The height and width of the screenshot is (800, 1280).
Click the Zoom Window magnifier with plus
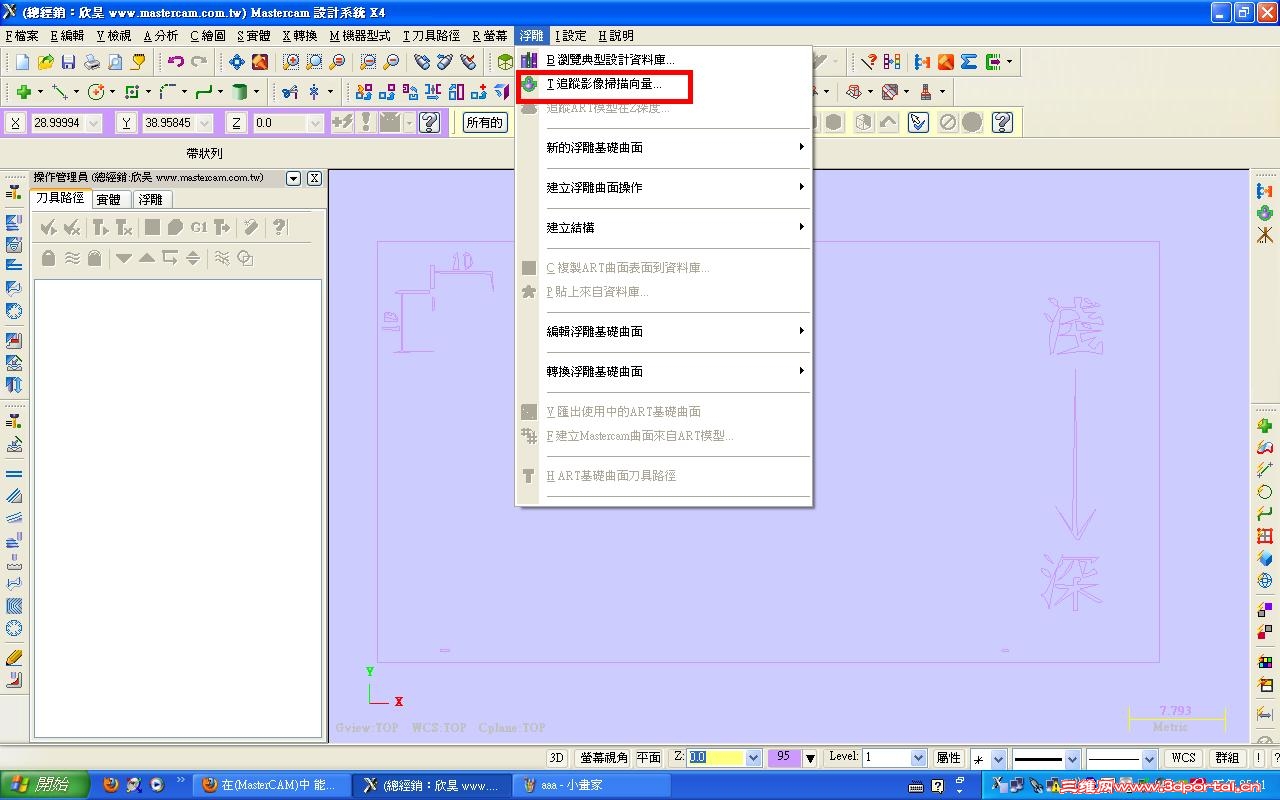click(291, 62)
